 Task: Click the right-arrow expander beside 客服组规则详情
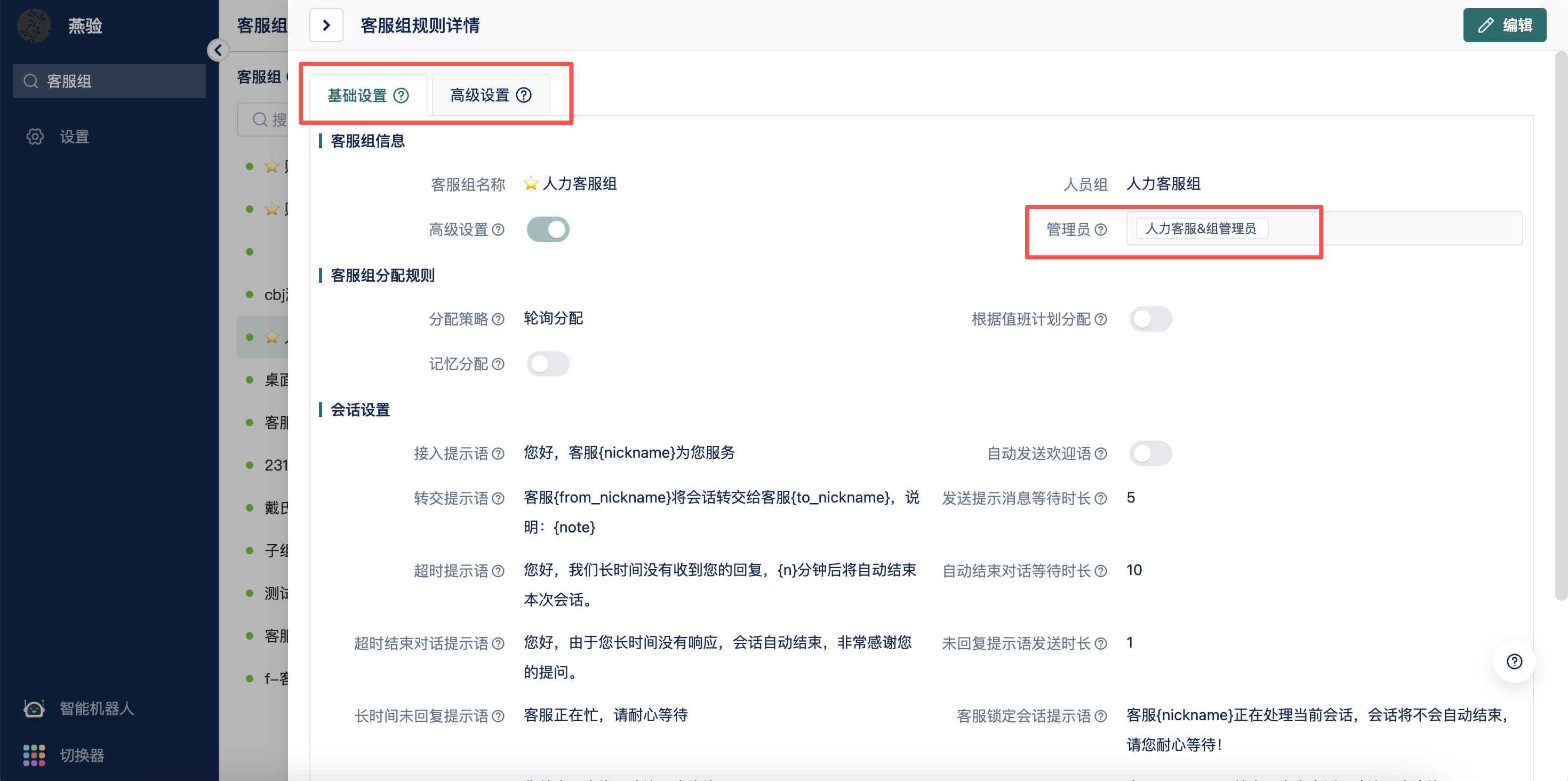(x=326, y=25)
